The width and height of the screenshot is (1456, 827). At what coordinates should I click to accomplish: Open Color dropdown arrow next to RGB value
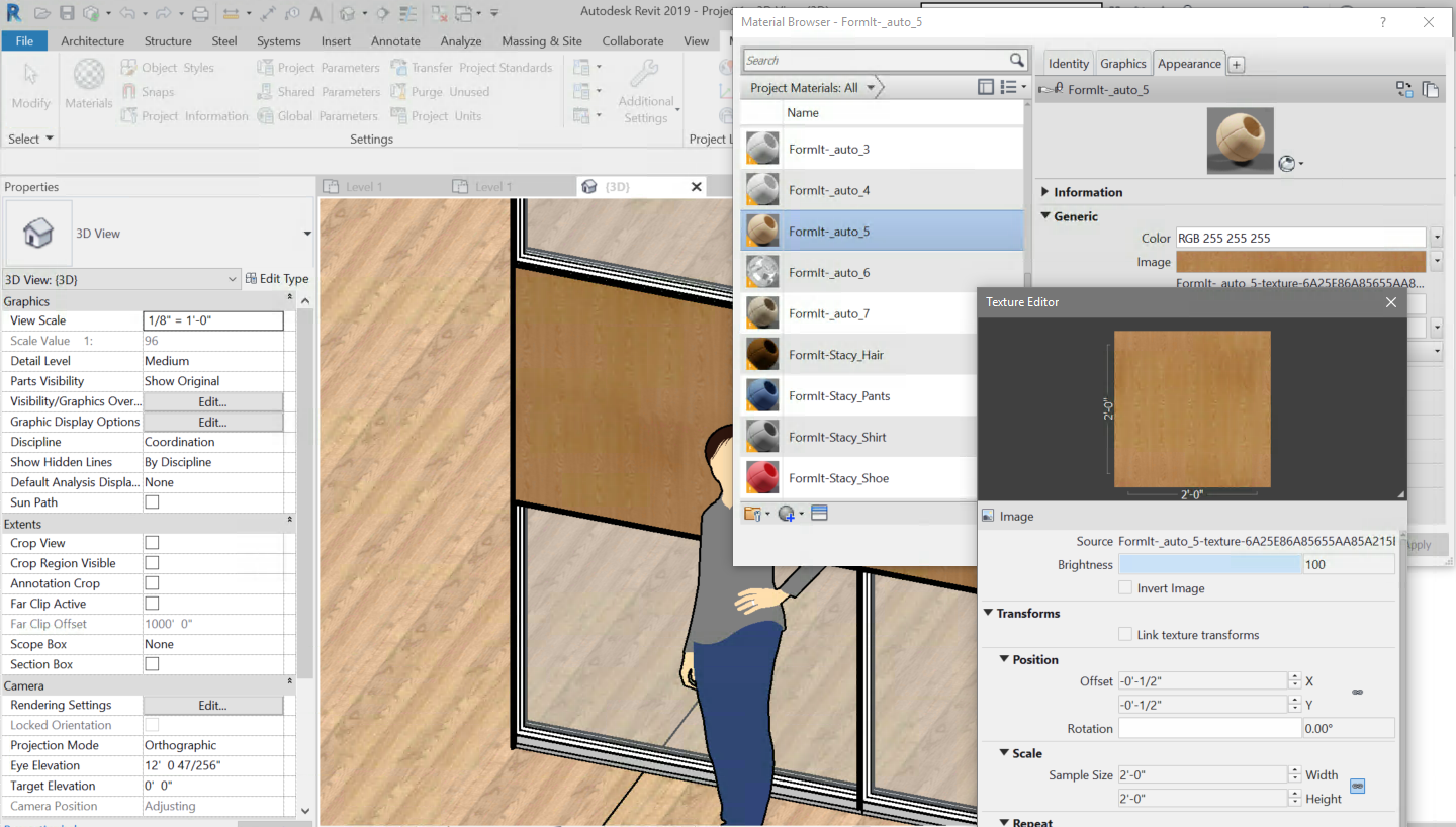pyautogui.click(x=1437, y=238)
